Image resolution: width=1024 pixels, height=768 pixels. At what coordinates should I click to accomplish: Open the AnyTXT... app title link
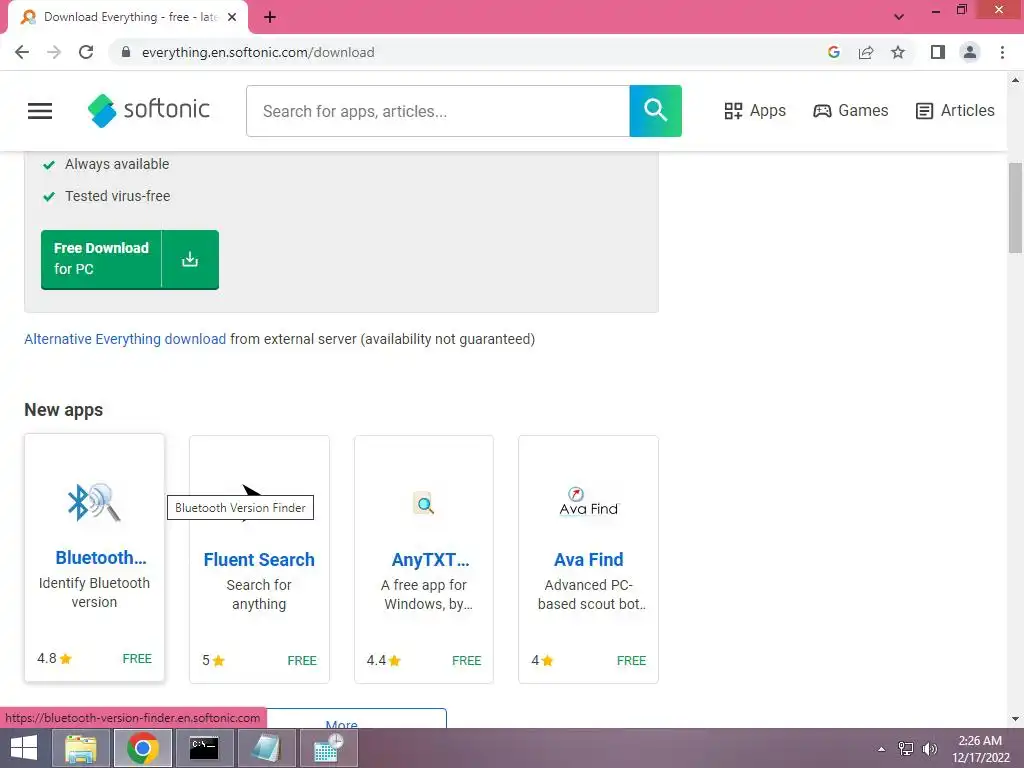tap(430, 560)
